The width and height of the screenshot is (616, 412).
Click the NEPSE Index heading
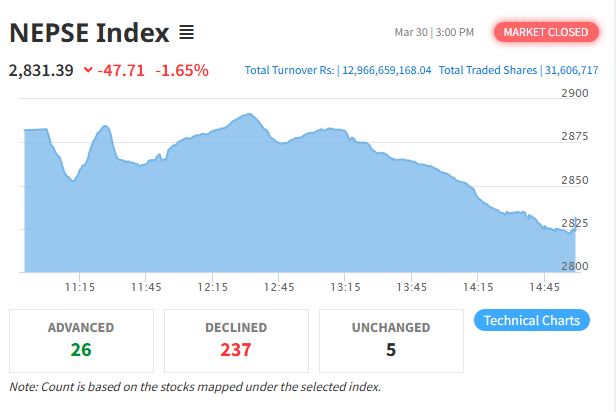[x=89, y=33]
